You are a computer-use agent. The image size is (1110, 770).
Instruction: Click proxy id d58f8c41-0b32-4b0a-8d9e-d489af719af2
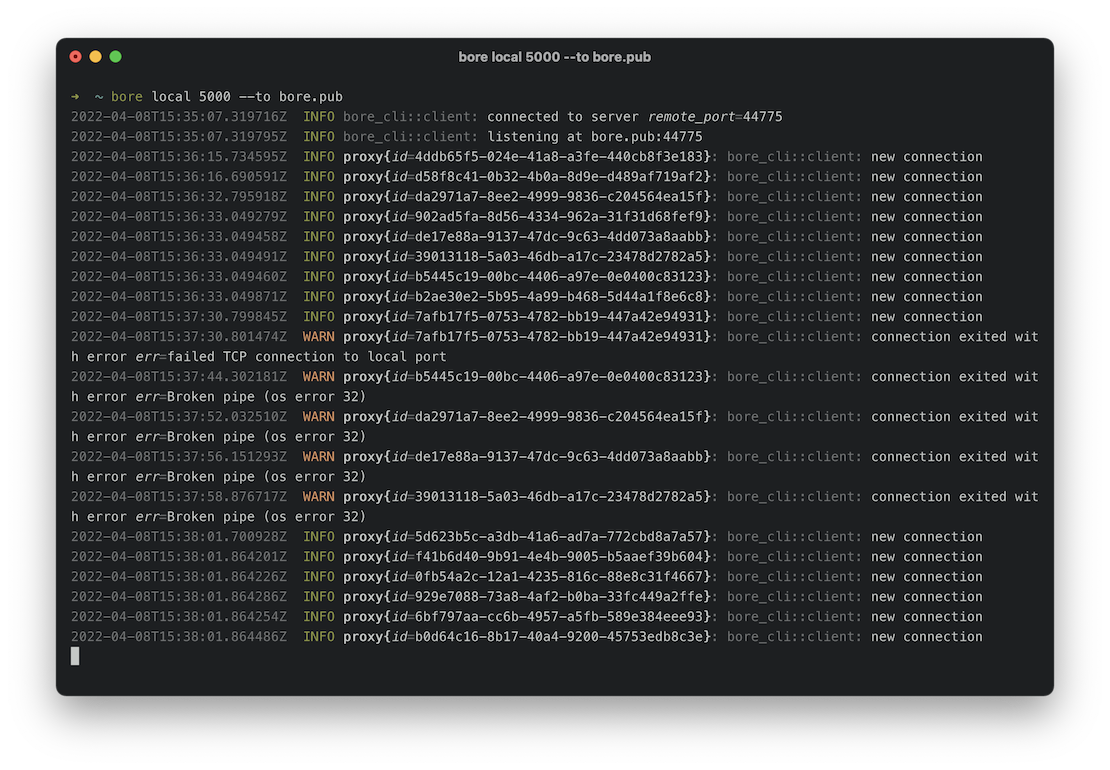pyautogui.click(x=560, y=176)
